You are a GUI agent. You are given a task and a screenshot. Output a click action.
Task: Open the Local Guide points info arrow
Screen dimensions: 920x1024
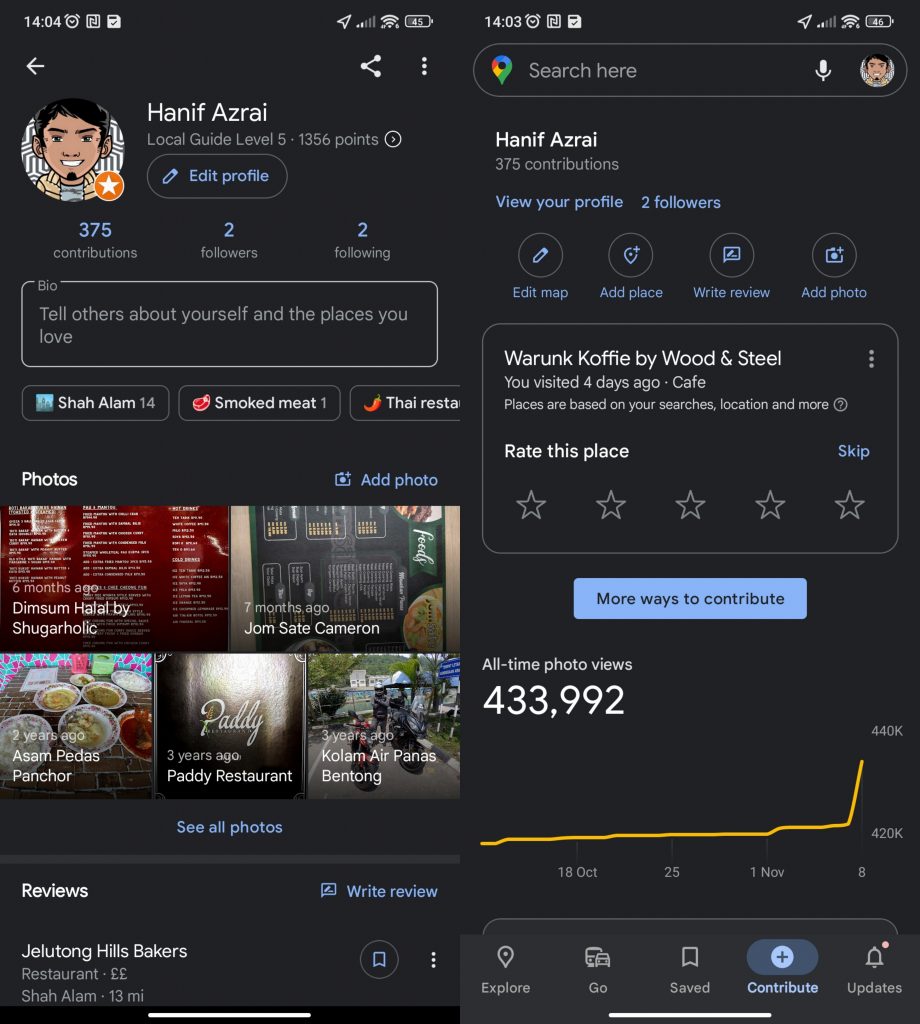(393, 139)
